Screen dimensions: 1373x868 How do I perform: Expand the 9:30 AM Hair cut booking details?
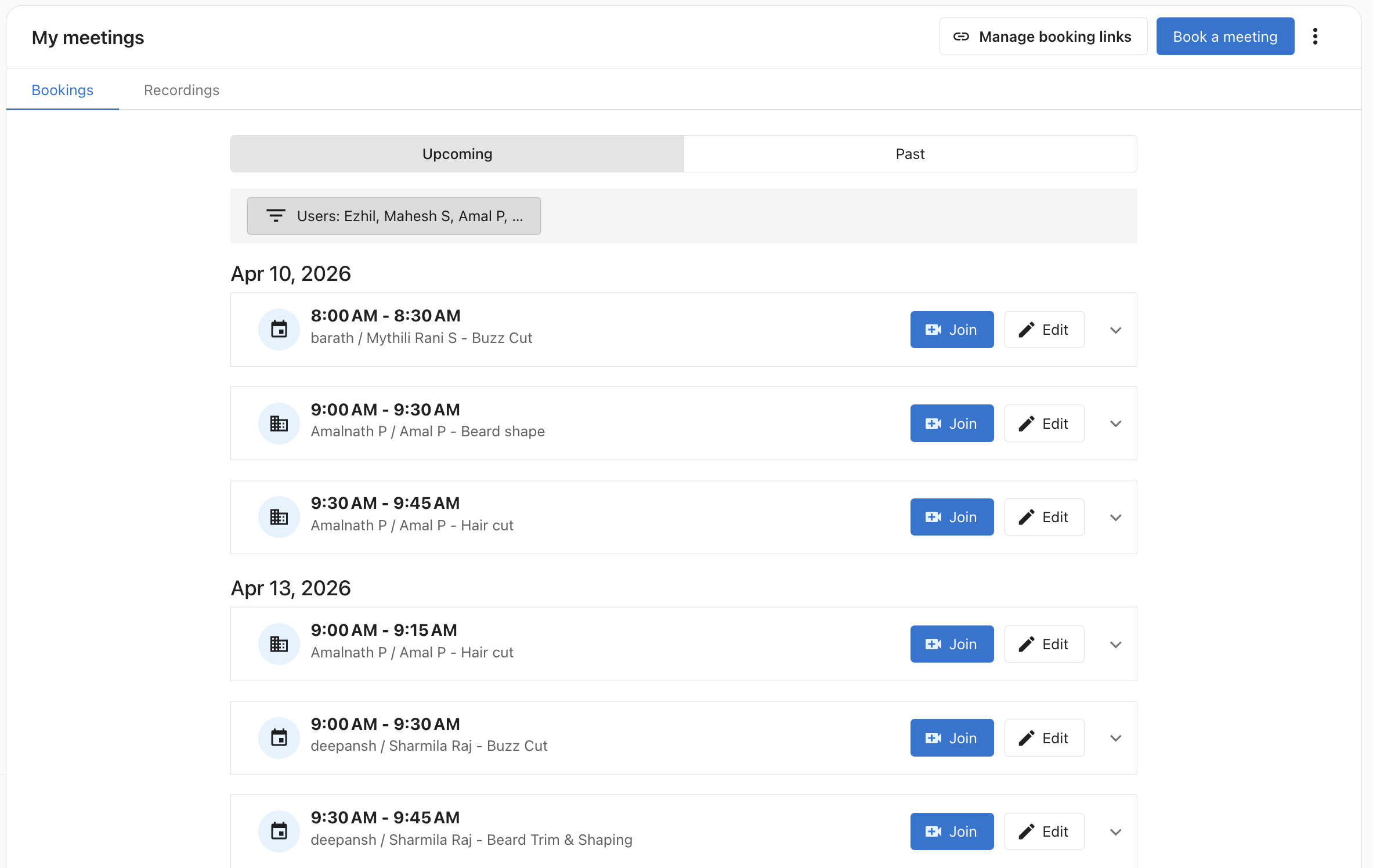[x=1115, y=517]
